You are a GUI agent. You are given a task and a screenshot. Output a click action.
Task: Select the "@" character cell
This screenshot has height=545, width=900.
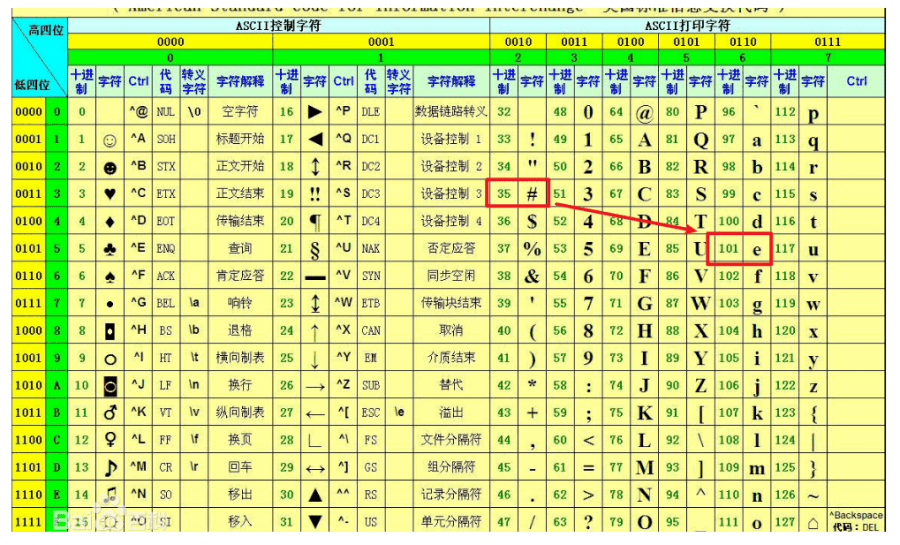[x=645, y=111]
